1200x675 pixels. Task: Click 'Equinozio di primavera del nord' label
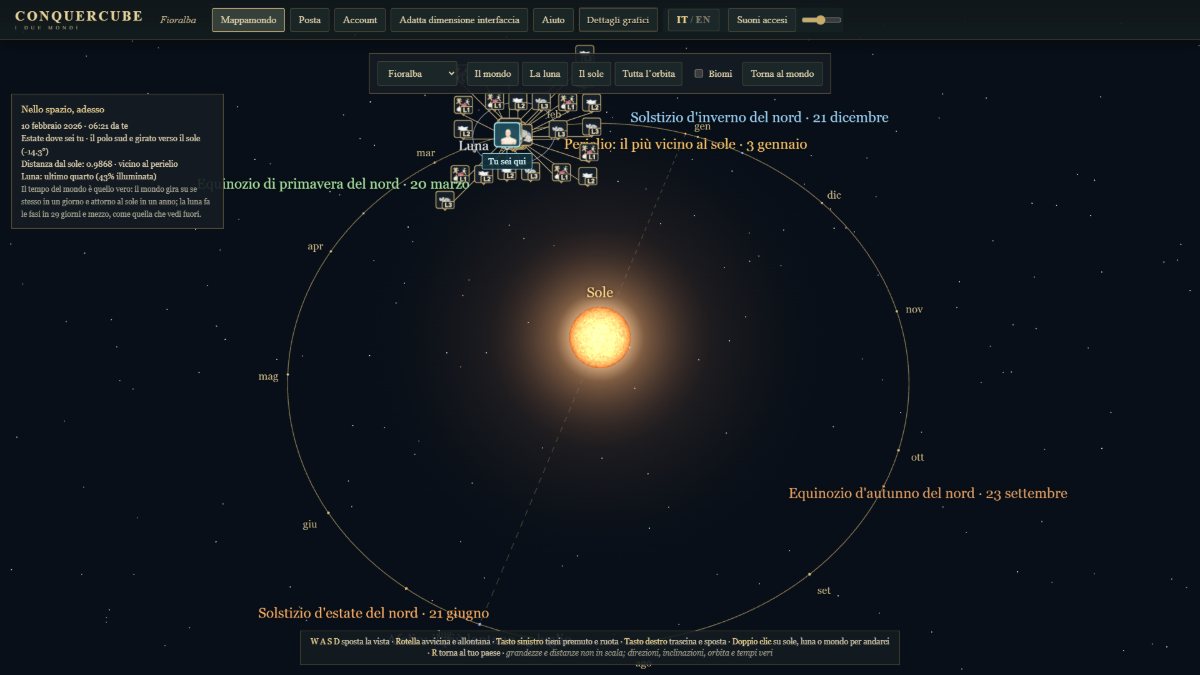pos(333,184)
